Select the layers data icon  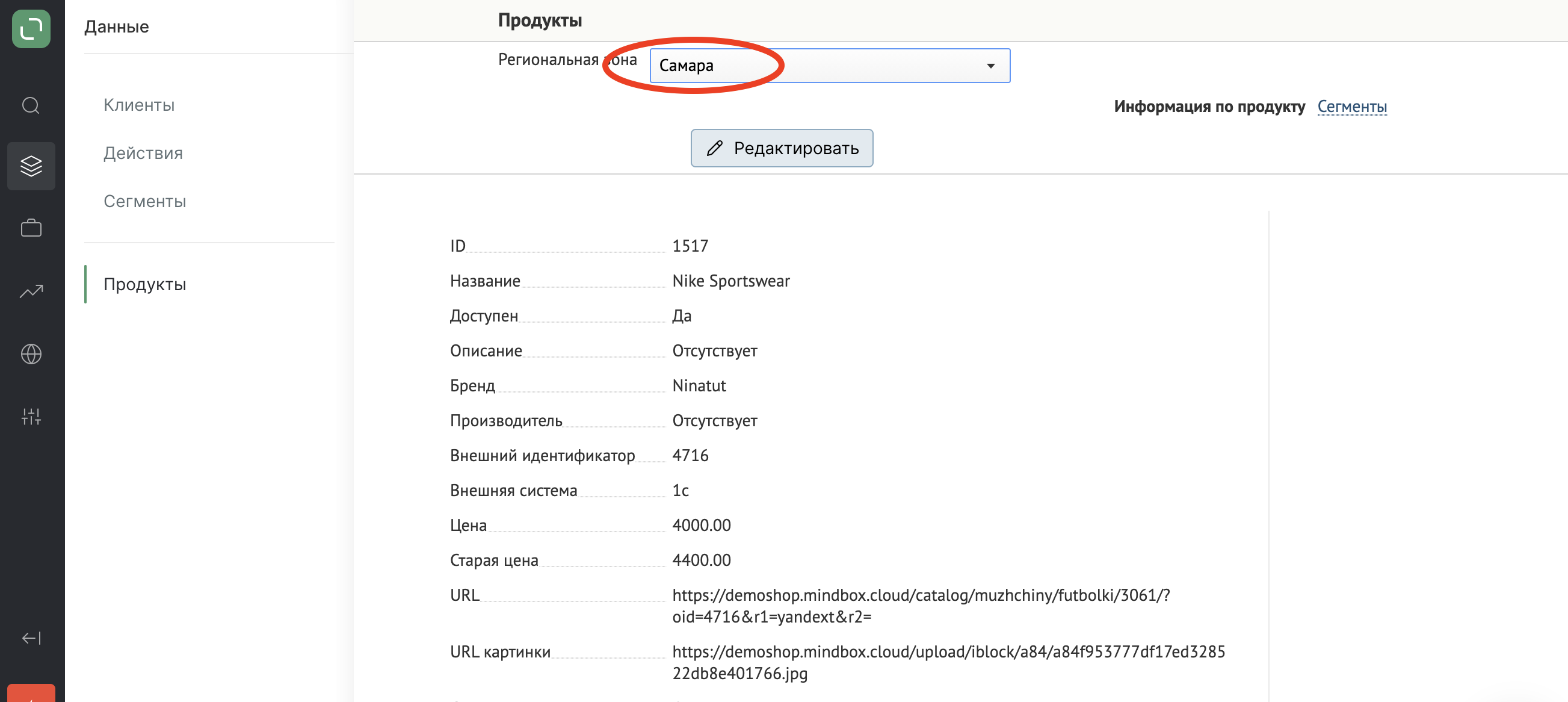[x=31, y=166]
